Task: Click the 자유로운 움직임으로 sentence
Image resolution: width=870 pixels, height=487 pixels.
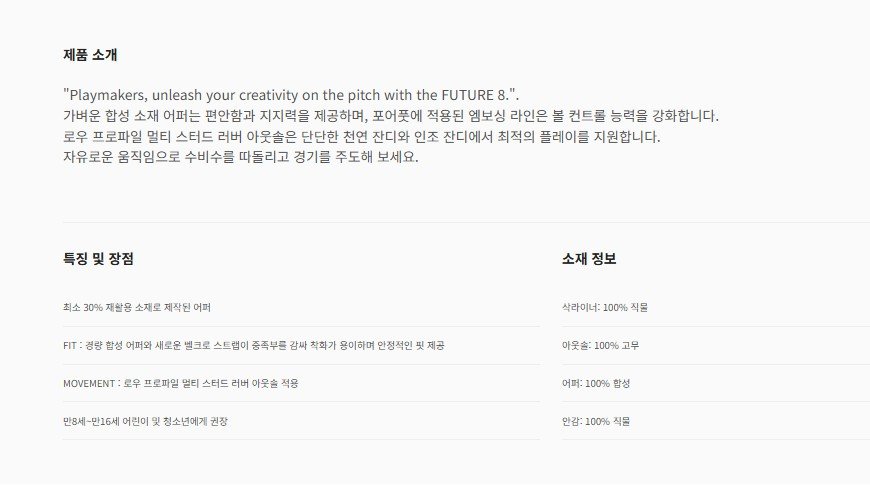Action: [240, 157]
